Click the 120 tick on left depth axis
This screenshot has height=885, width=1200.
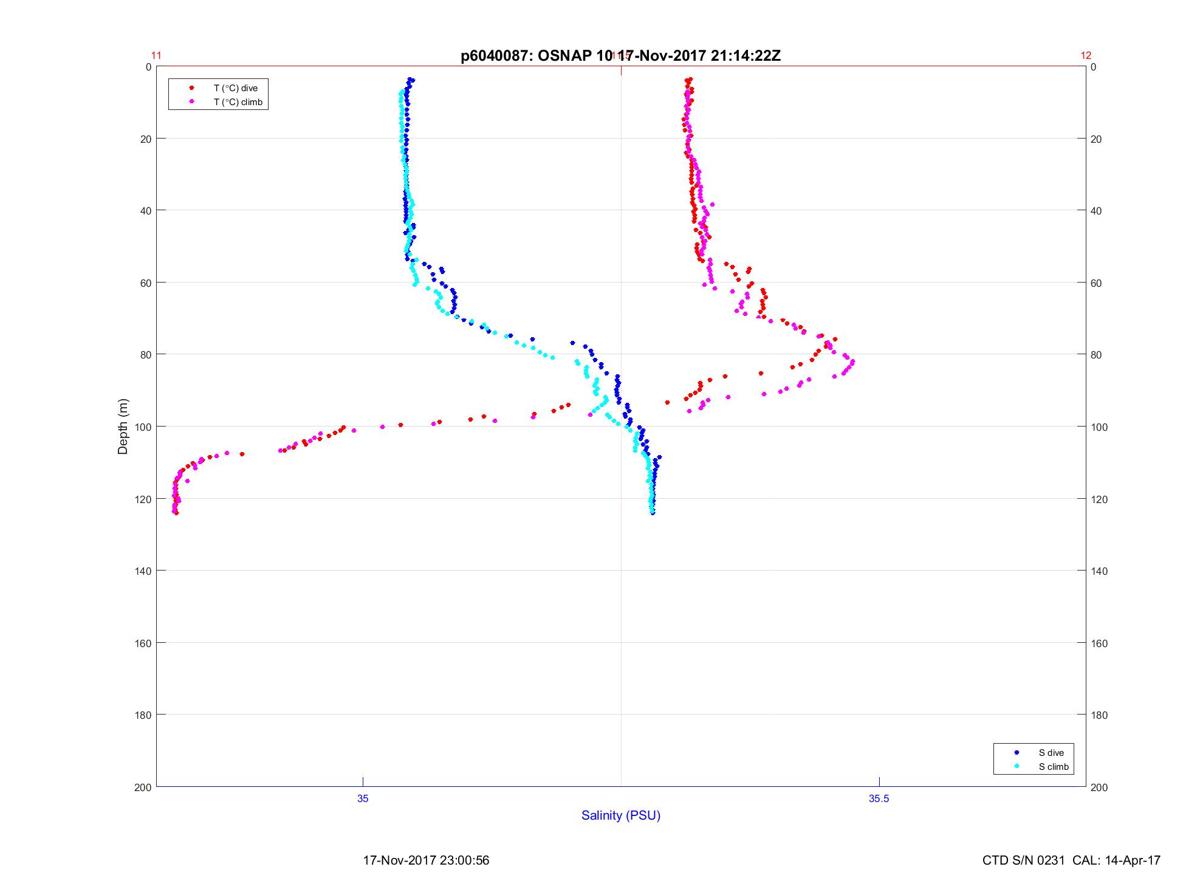[142, 499]
